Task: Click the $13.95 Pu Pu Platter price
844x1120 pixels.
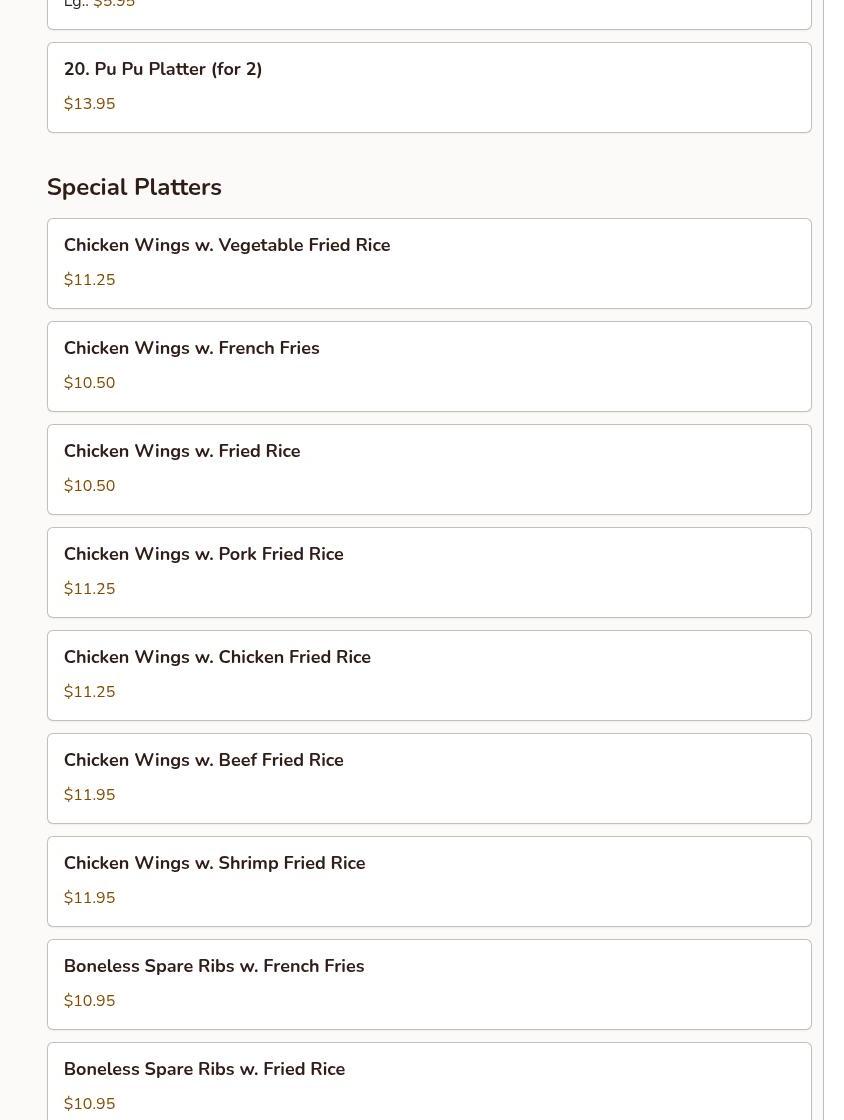Action: (89, 105)
